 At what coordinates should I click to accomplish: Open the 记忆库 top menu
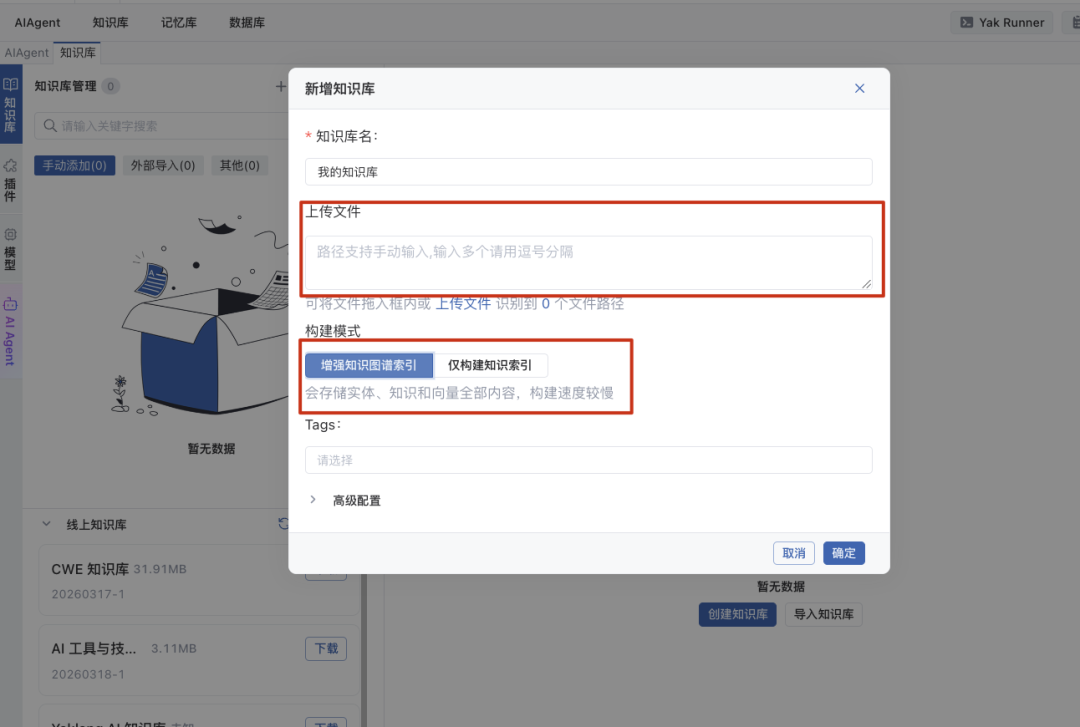(179, 23)
